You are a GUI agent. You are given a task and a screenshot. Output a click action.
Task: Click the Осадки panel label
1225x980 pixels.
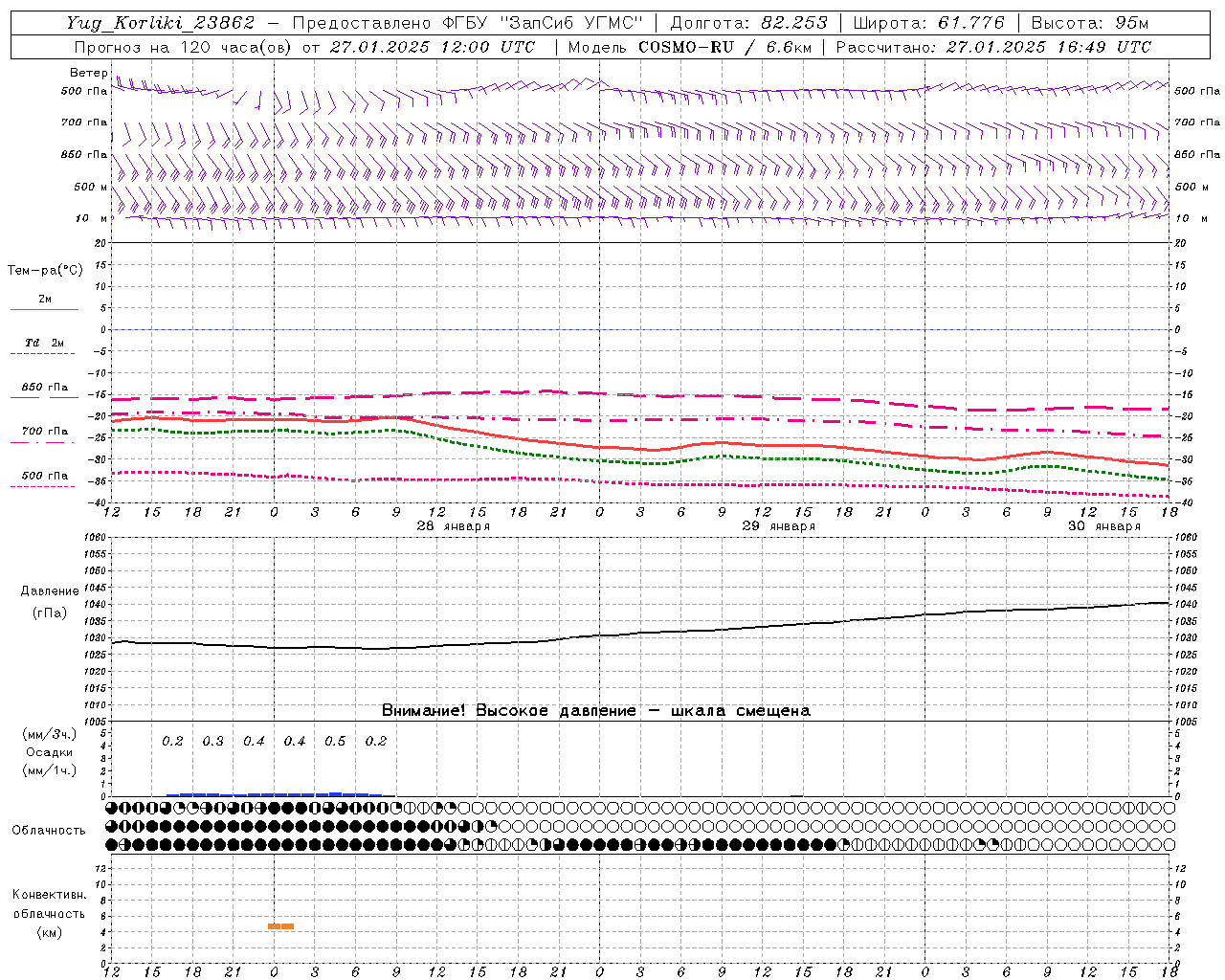(x=49, y=753)
